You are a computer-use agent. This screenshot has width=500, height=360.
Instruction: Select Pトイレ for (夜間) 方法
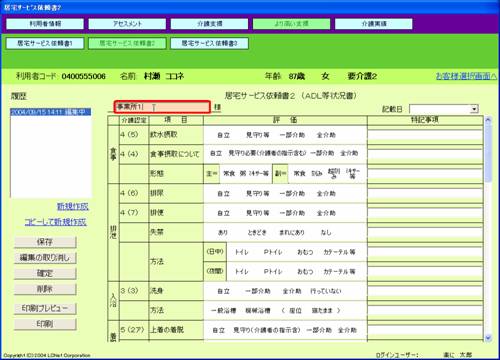[x=273, y=272]
